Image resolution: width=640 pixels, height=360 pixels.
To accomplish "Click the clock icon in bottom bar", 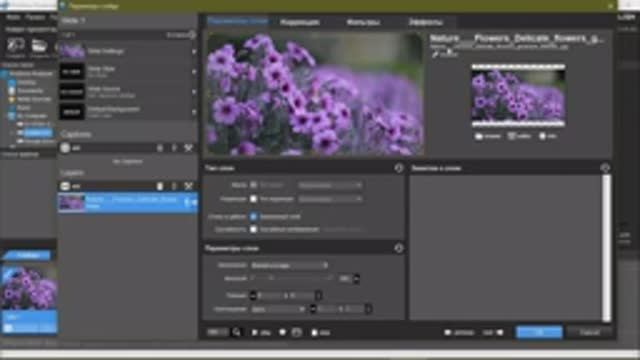I will click(x=297, y=333).
